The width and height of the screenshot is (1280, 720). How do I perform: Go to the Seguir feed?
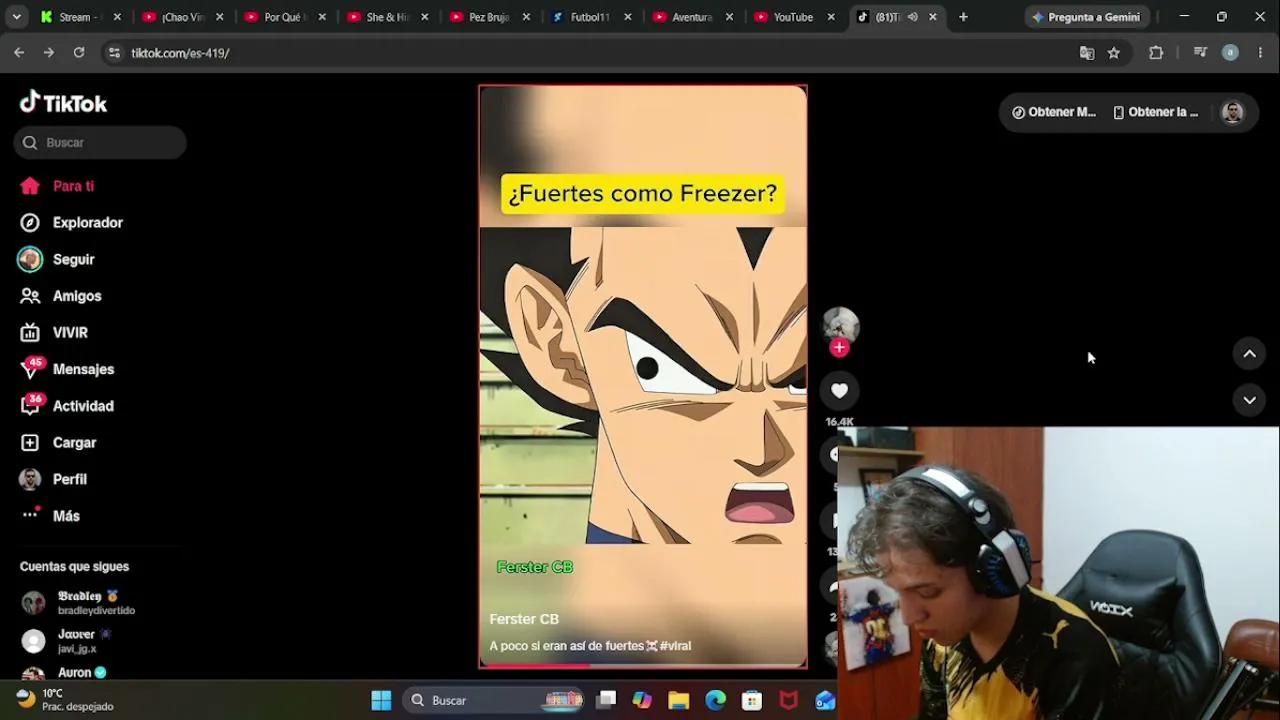57,259
